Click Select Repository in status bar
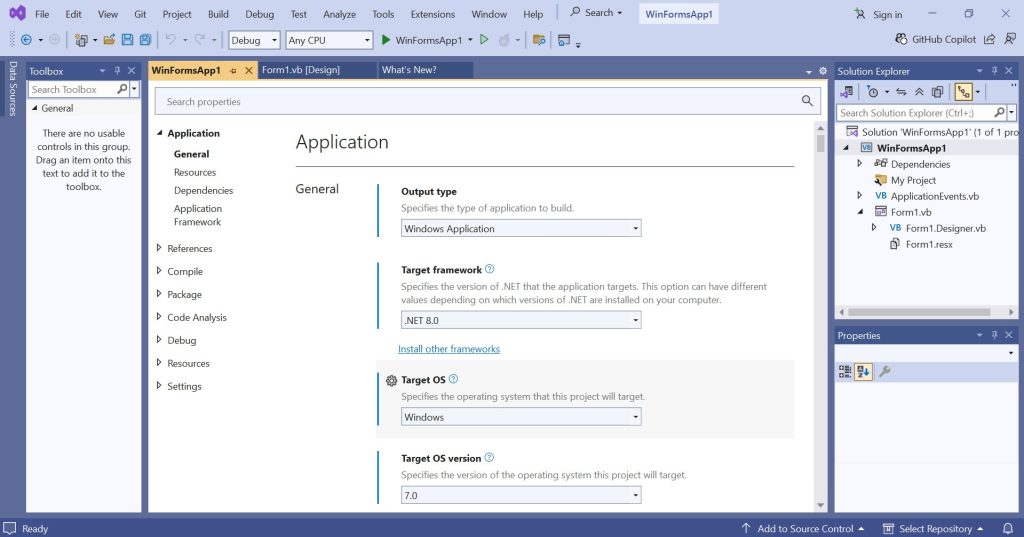Screen dimensions: 1024x537 click(x=933, y=528)
